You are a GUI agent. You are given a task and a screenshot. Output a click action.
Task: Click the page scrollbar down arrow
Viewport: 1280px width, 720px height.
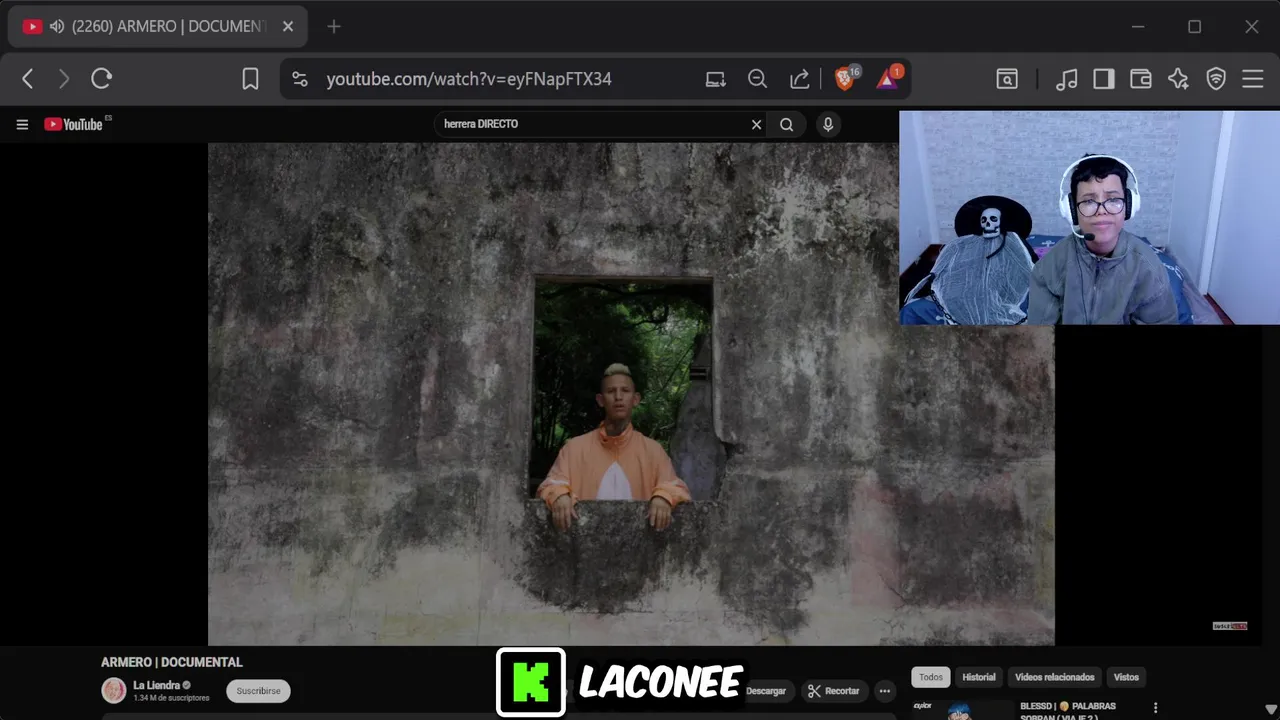tap(1271, 710)
